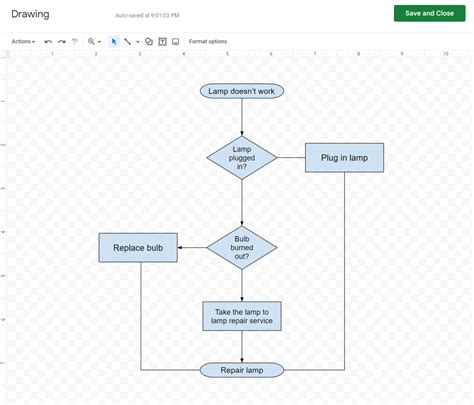Screen dimensions: 474x405
Task: Click the Image insert icon
Action: pos(175,41)
